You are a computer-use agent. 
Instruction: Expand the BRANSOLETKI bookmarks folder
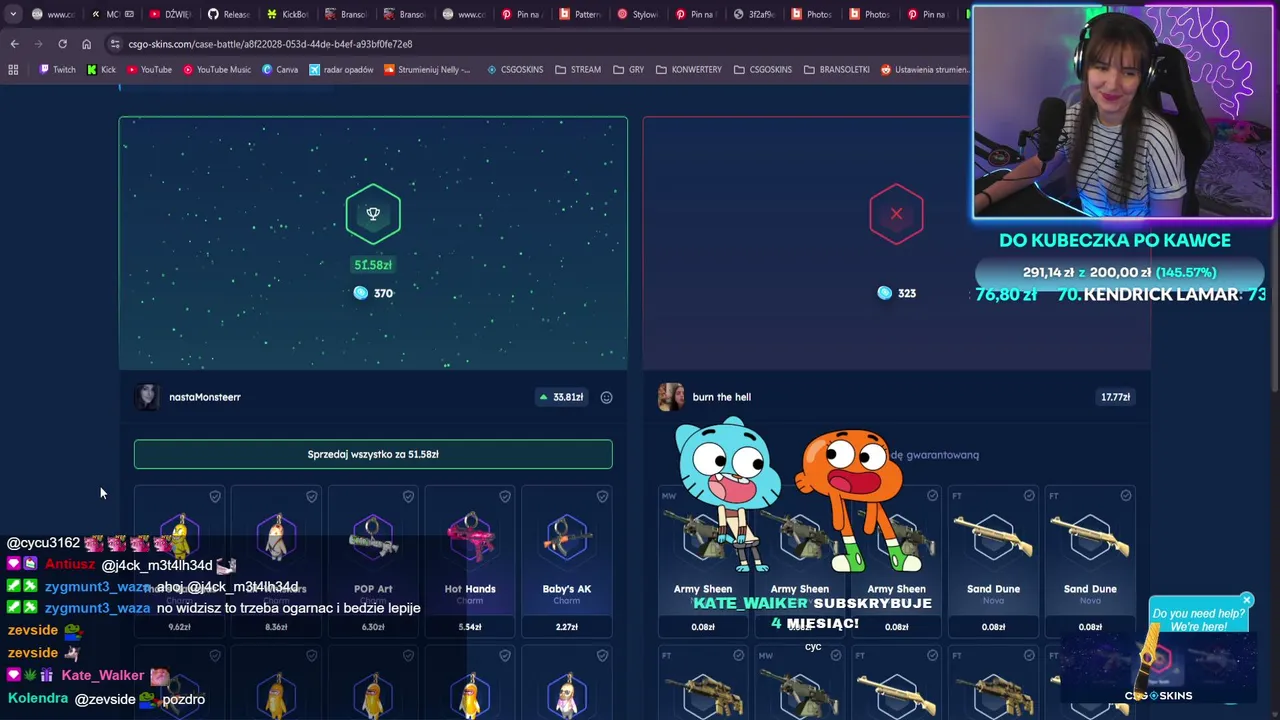(x=836, y=70)
